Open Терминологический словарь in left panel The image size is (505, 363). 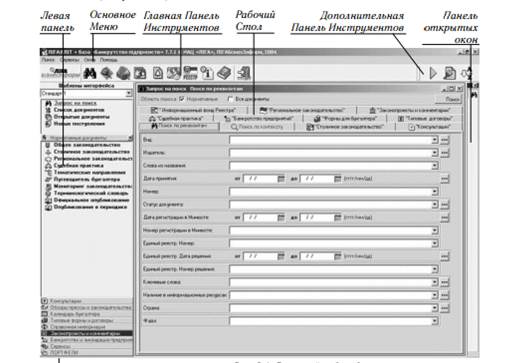(x=91, y=193)
